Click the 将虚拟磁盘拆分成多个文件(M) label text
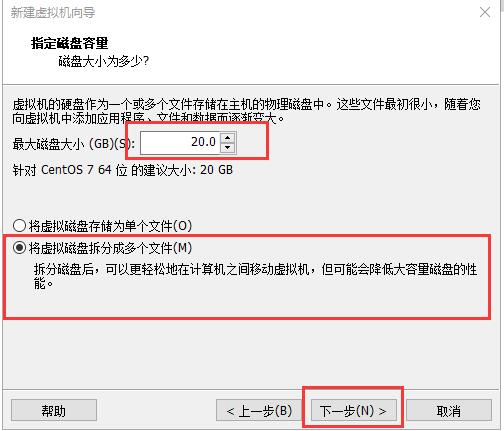 110,248
